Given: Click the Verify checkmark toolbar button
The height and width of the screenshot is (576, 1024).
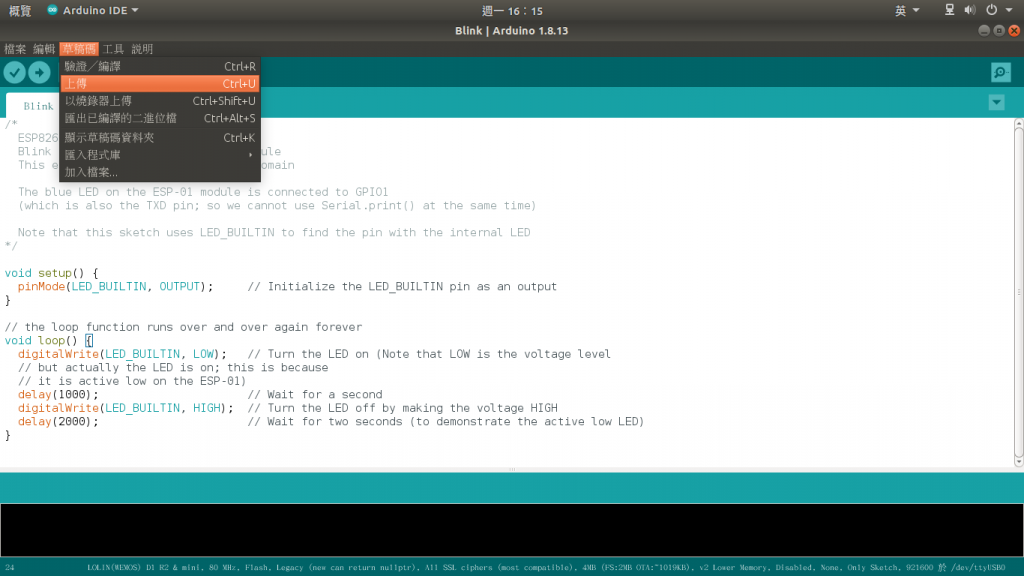Looking at the screenshot, I should (x=14, y=72).
